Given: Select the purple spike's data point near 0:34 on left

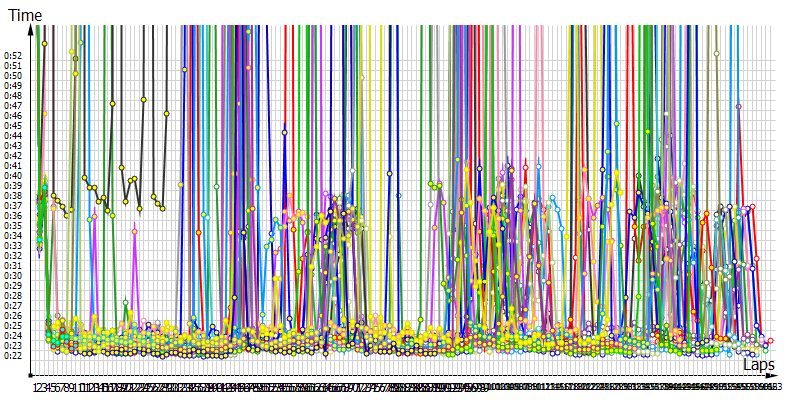Looking at the screenshot, I should coord(134,231).
